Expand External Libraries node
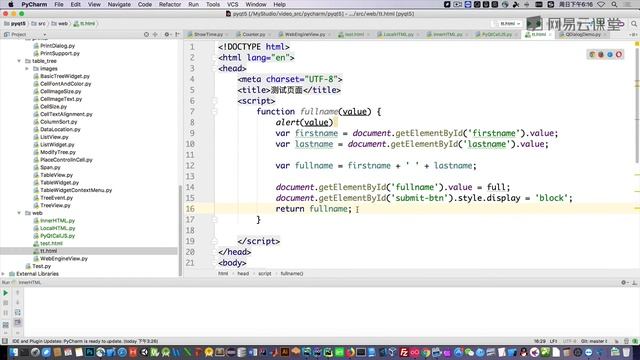 3,274
